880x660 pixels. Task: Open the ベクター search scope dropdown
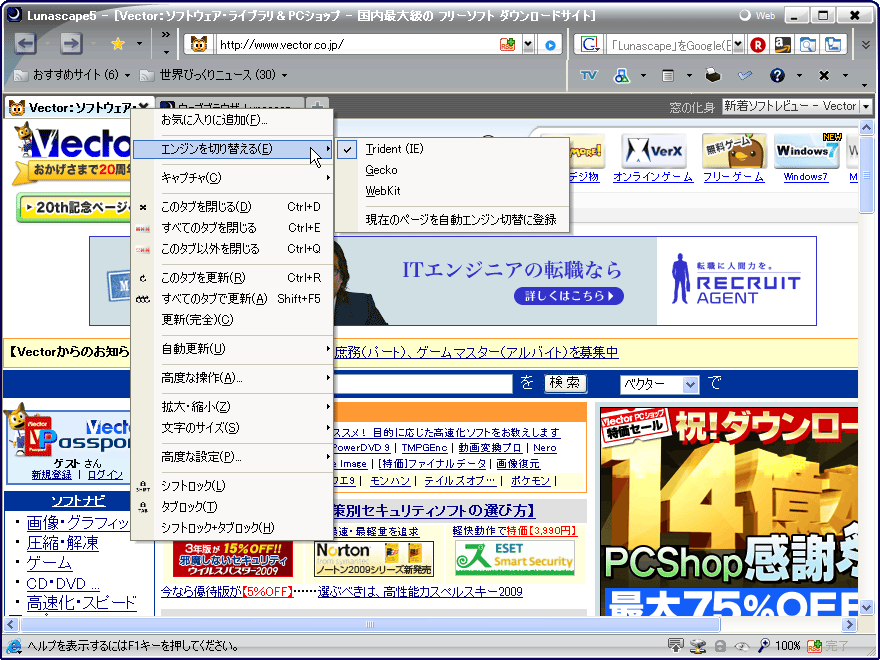[690, 384]
